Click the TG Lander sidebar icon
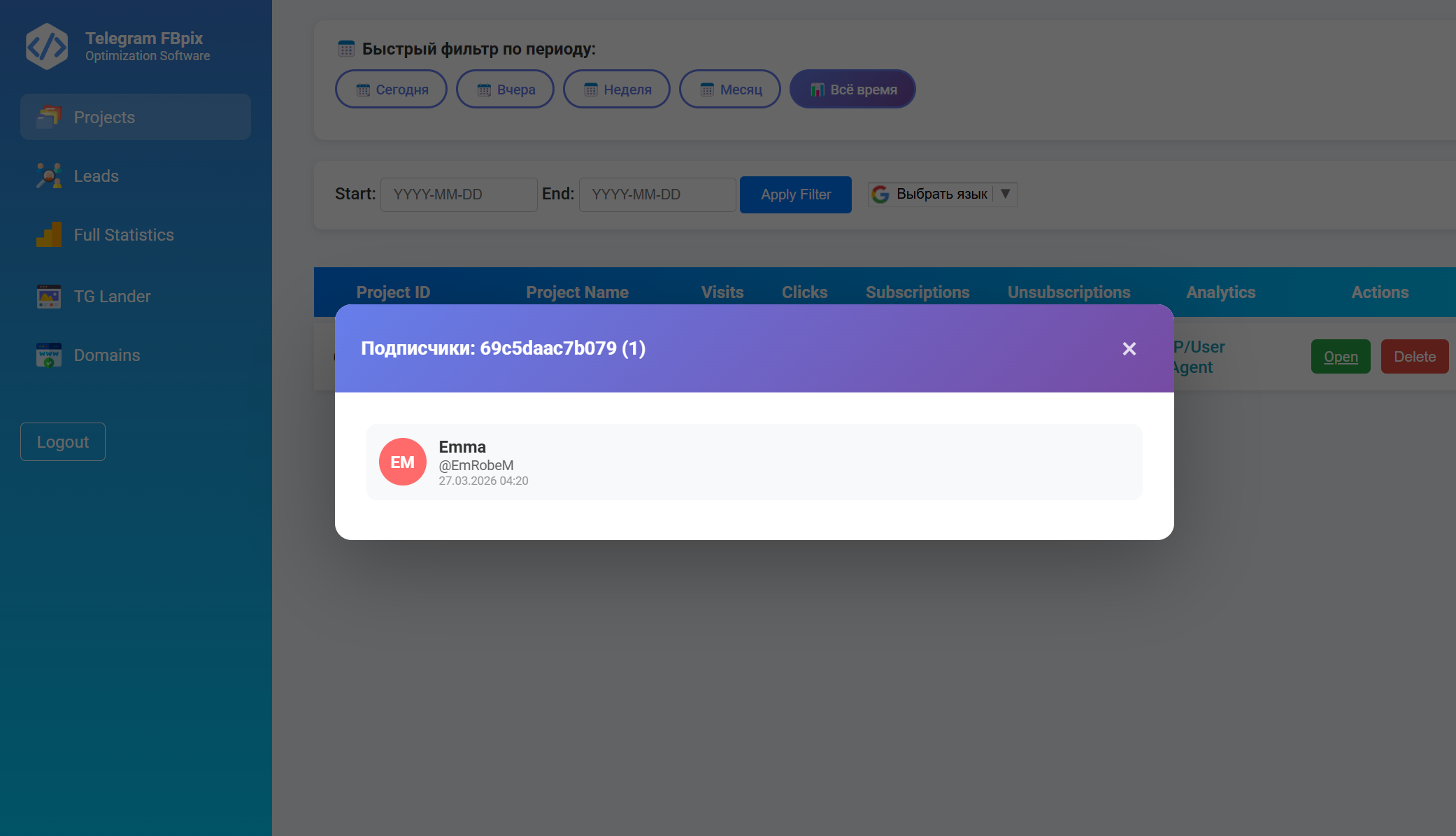 (x=49, y=296)
